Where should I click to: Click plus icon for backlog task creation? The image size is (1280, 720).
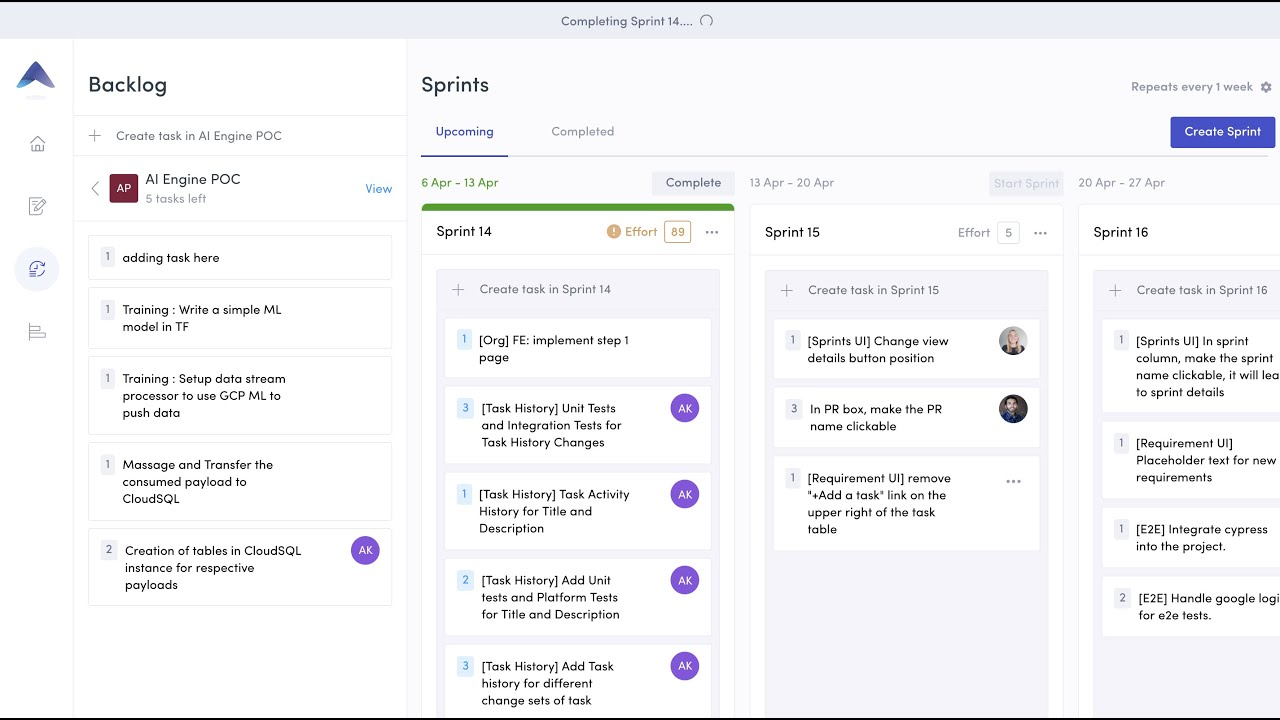pyautogui.click(x=95, y=136)
